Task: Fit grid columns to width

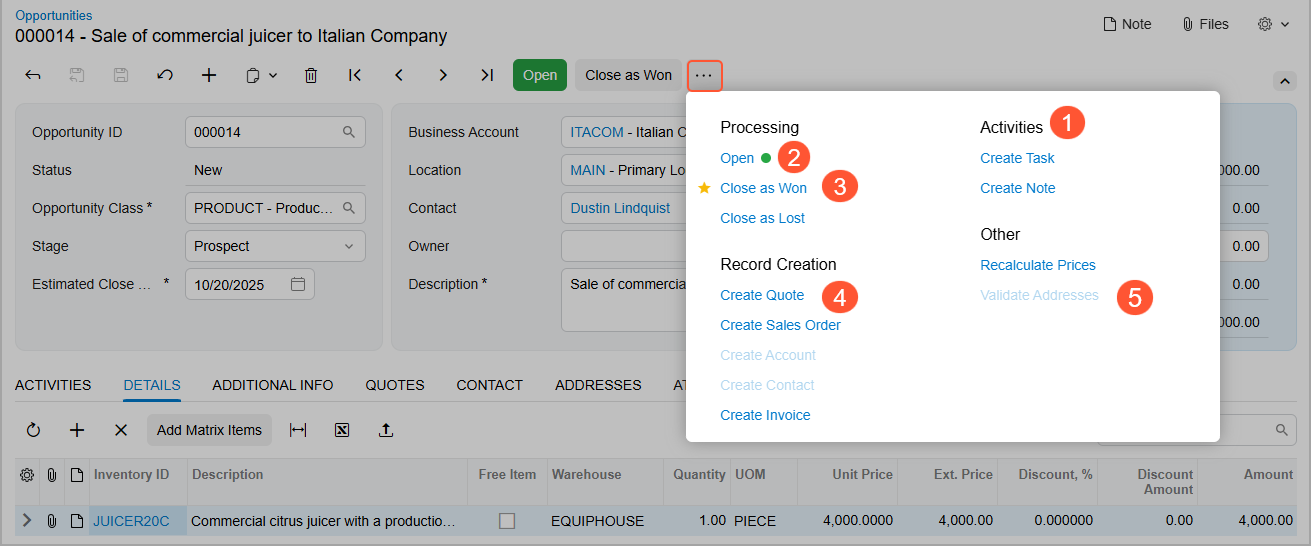Action: (x=298, y=430)
